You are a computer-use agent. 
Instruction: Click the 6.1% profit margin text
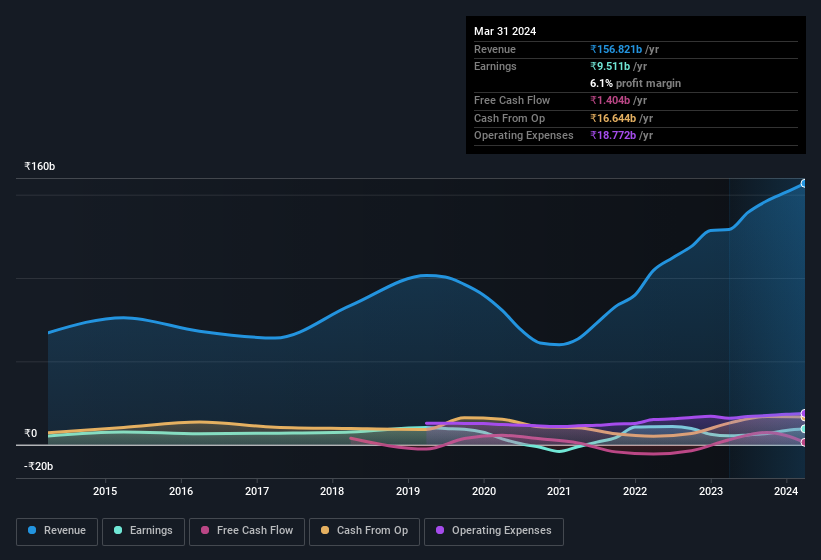point(635,83)
